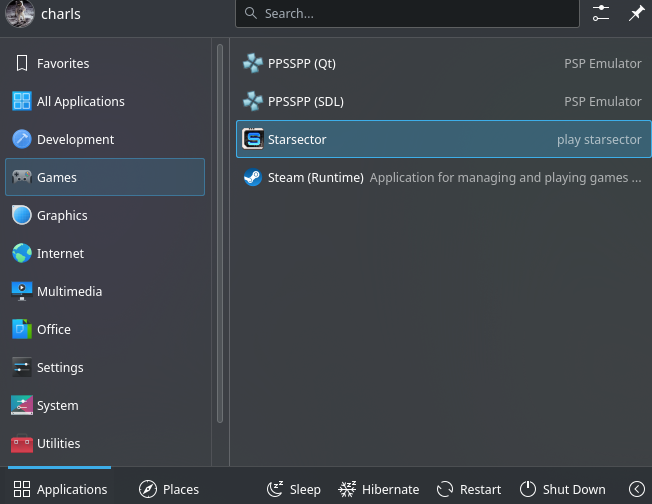Open the Favorites category
The width and height of the screenshot is (652, 504).
tap(105, 64)
